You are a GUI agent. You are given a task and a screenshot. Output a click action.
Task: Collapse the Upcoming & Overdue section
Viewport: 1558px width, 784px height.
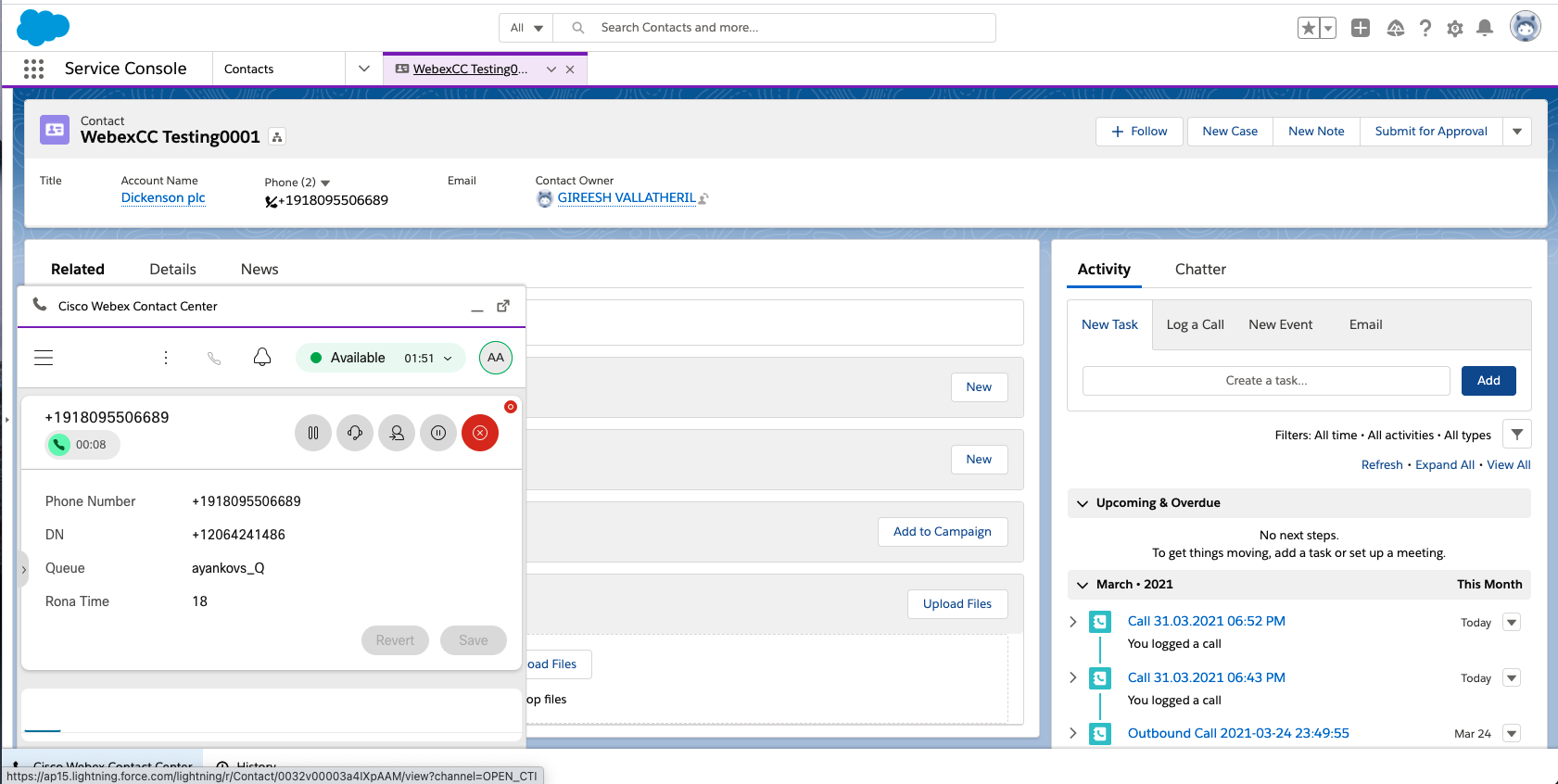(1083, 503)
